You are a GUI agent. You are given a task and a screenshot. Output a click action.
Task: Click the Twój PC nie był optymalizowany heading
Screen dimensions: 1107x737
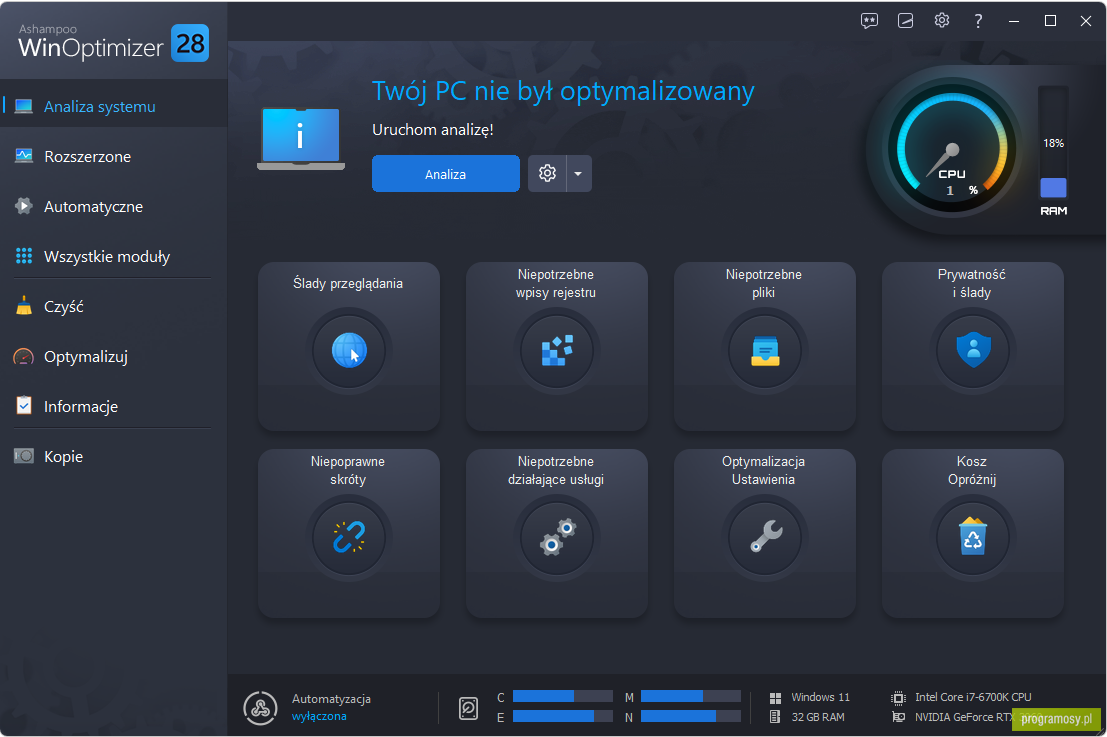(563, 91)
